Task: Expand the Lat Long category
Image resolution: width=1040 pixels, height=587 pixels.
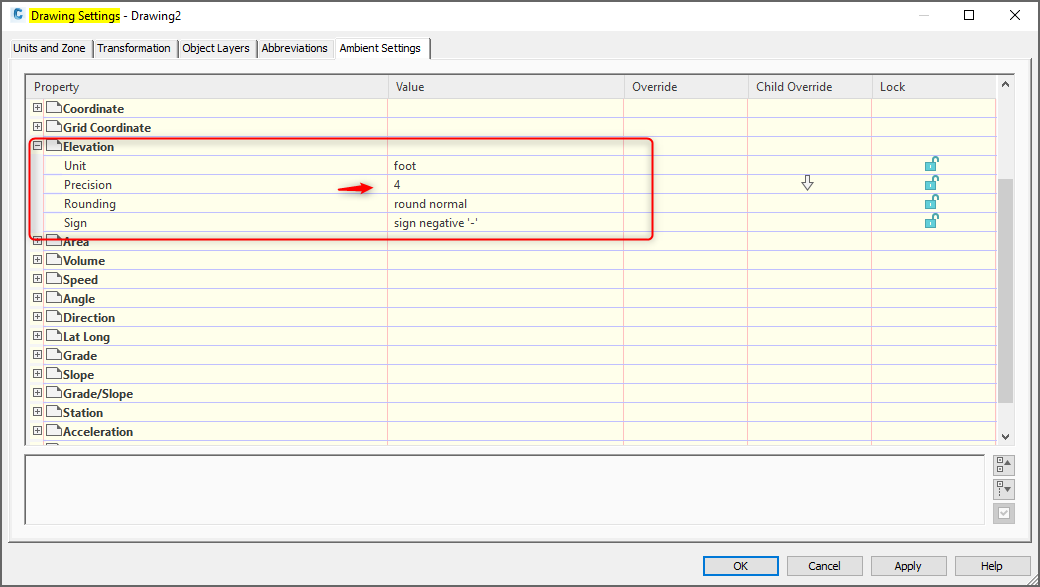Action: (37, 336)
